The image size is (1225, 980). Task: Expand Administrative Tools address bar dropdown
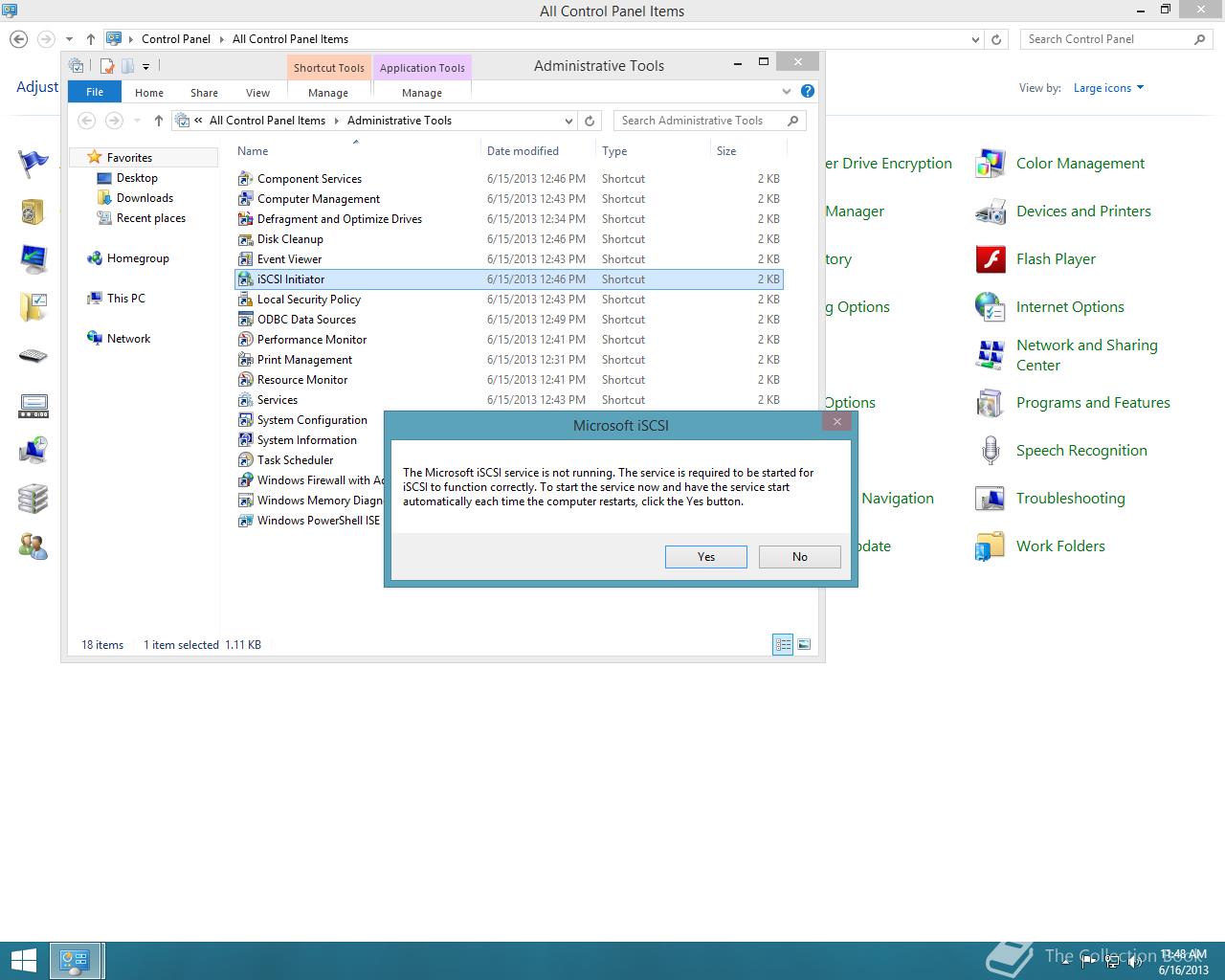(x=568, y=121)
